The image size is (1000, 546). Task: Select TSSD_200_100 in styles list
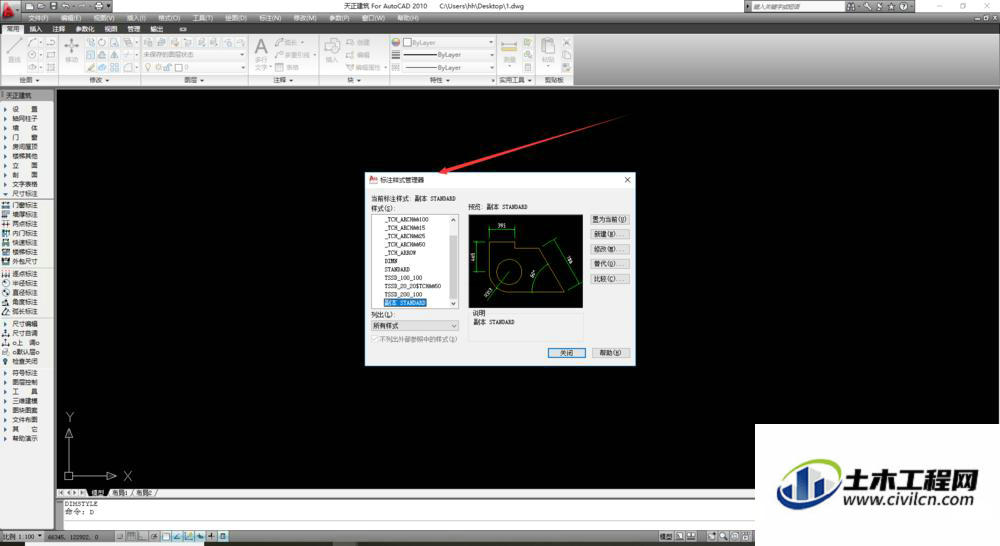pos(403,295)
